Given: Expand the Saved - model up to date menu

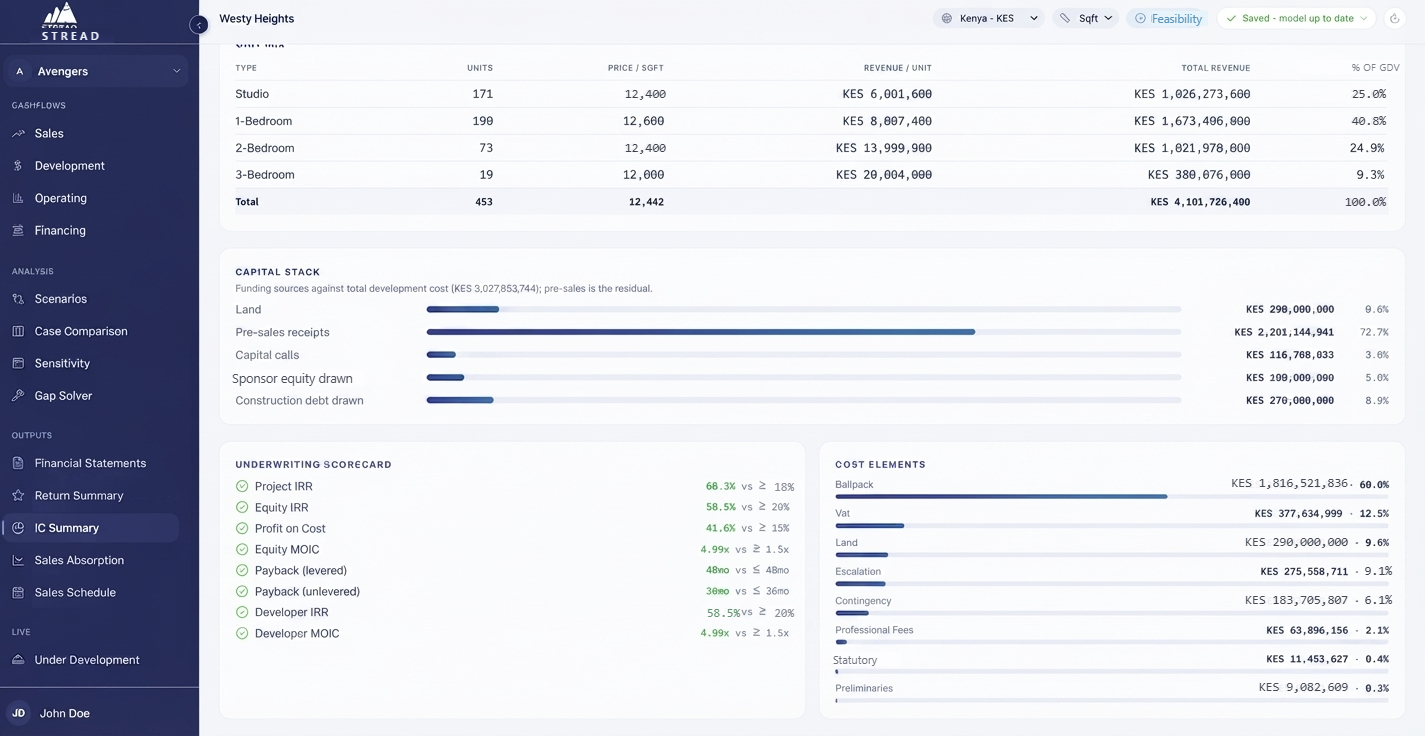Looking at the screenshot, I should pos(1296,18).
